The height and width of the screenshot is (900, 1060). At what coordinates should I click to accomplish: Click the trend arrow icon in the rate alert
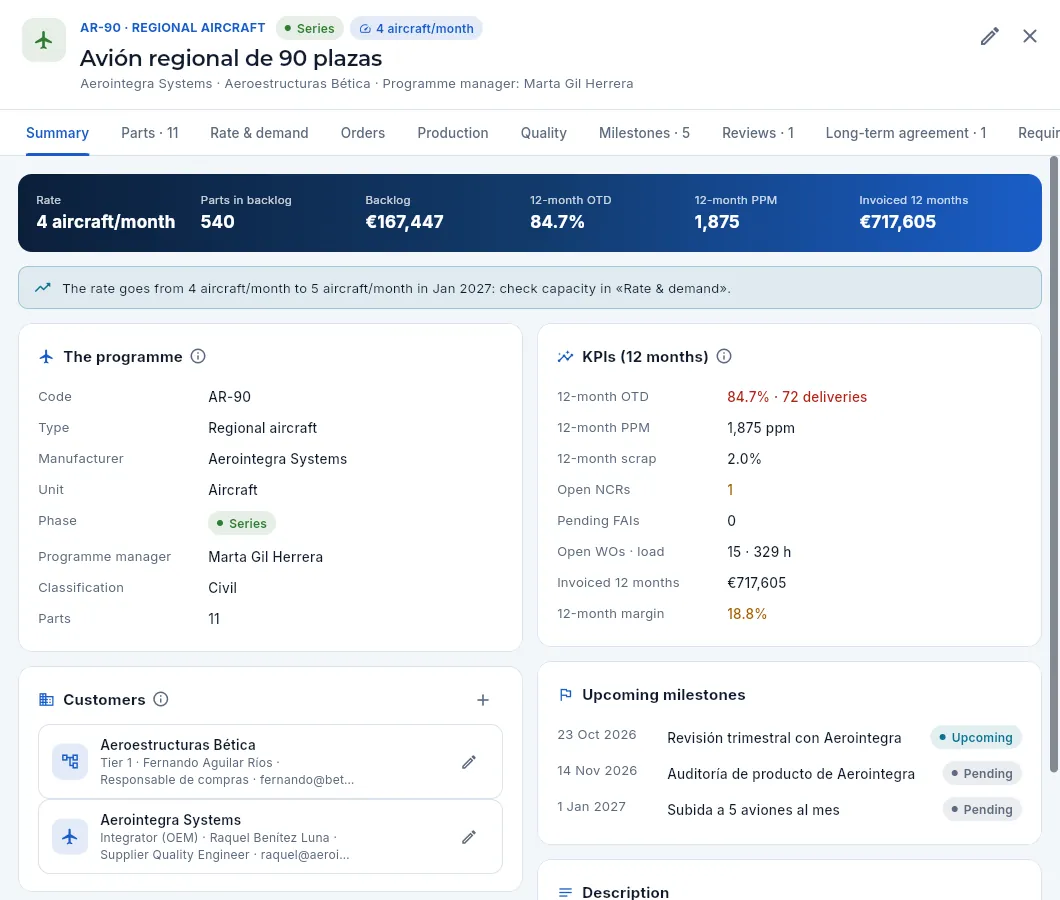(x=43, y=288)
